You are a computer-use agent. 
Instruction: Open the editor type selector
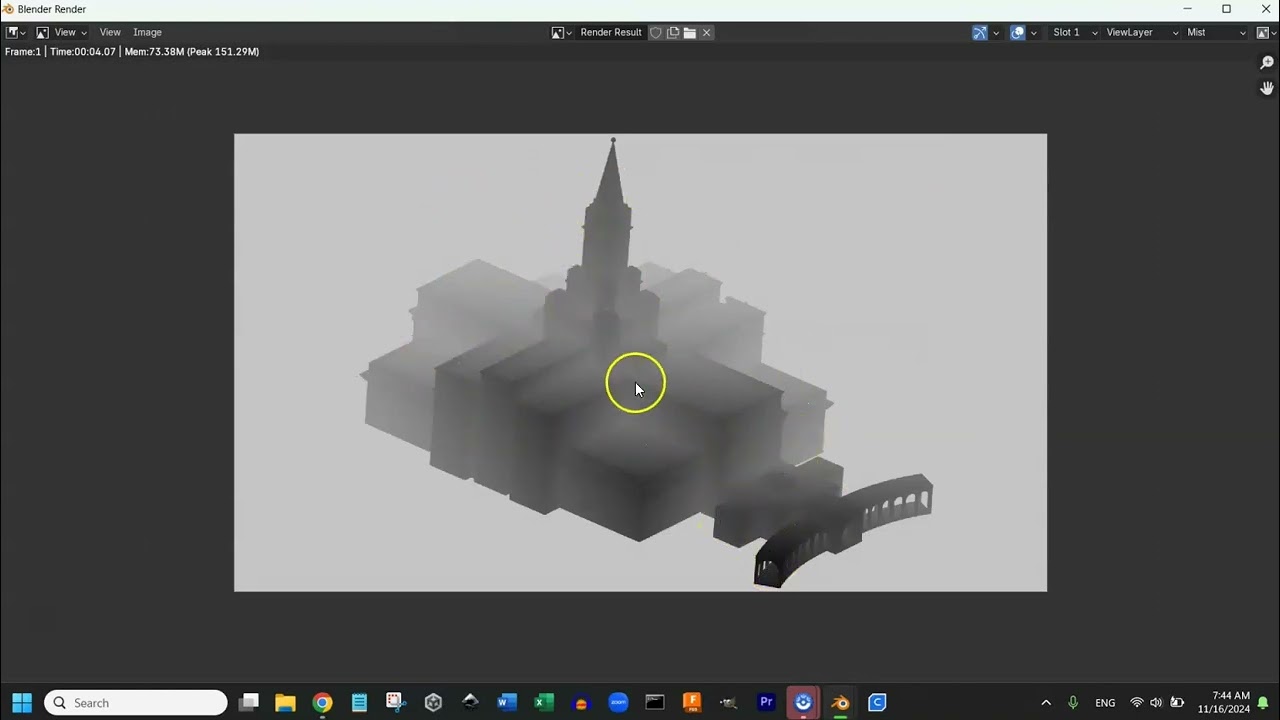pos(15,32)
